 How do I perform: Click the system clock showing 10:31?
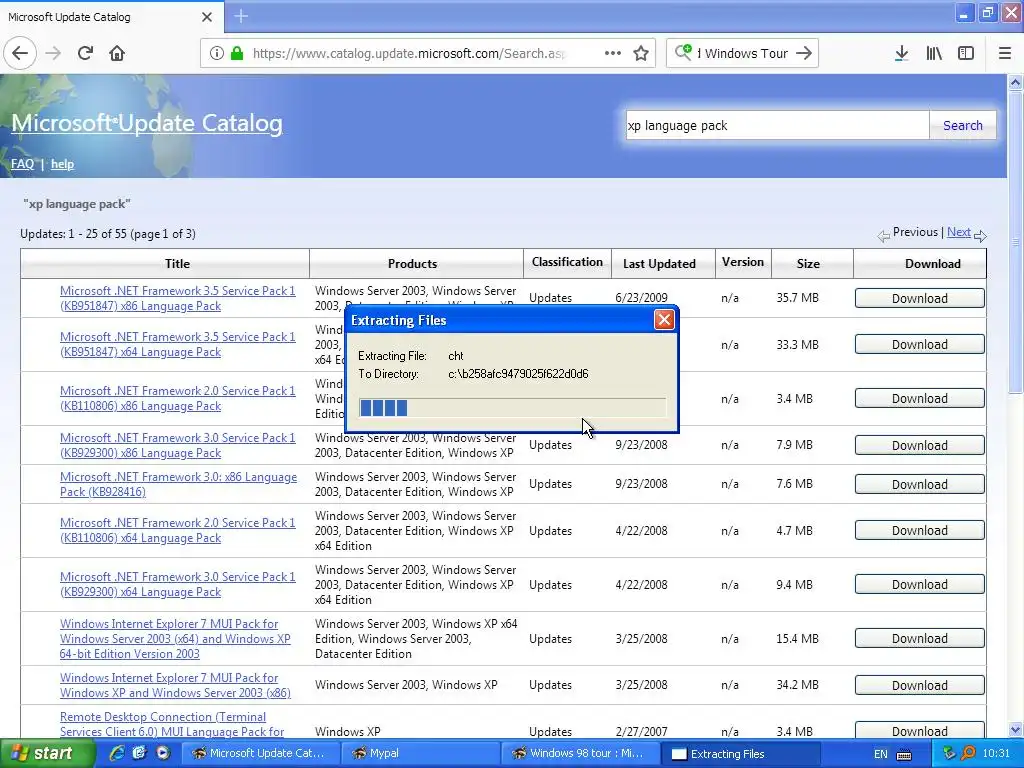pyautogui.click(x=995, y=754)
